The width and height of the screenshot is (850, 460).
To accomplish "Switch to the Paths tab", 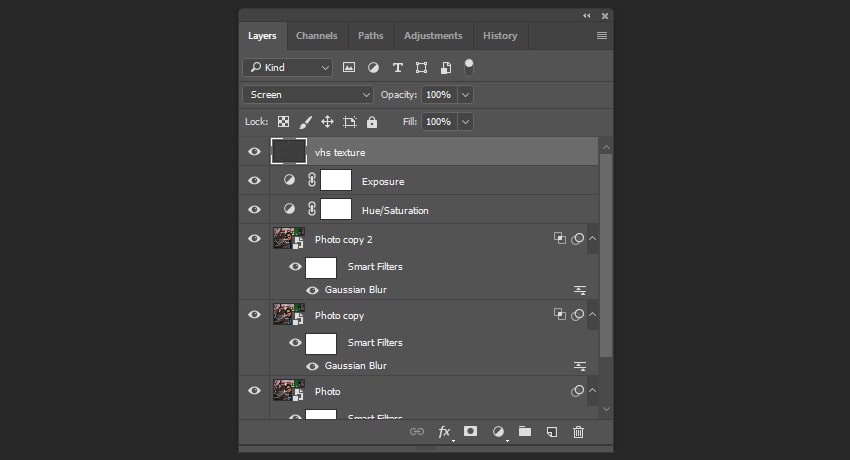I will 371,36.
